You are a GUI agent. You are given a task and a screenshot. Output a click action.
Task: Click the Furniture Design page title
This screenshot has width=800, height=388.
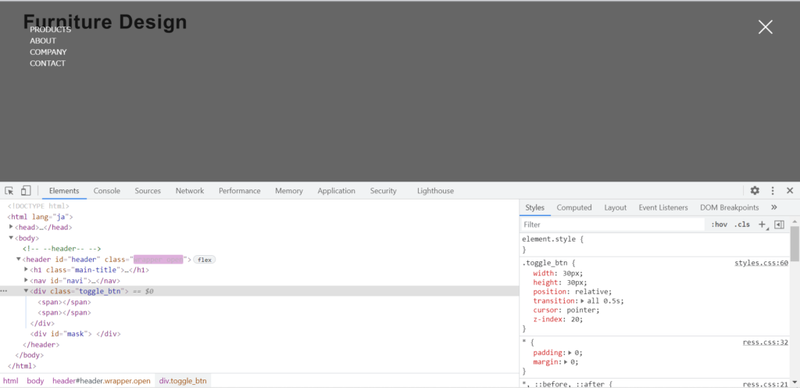pos(105,22)
